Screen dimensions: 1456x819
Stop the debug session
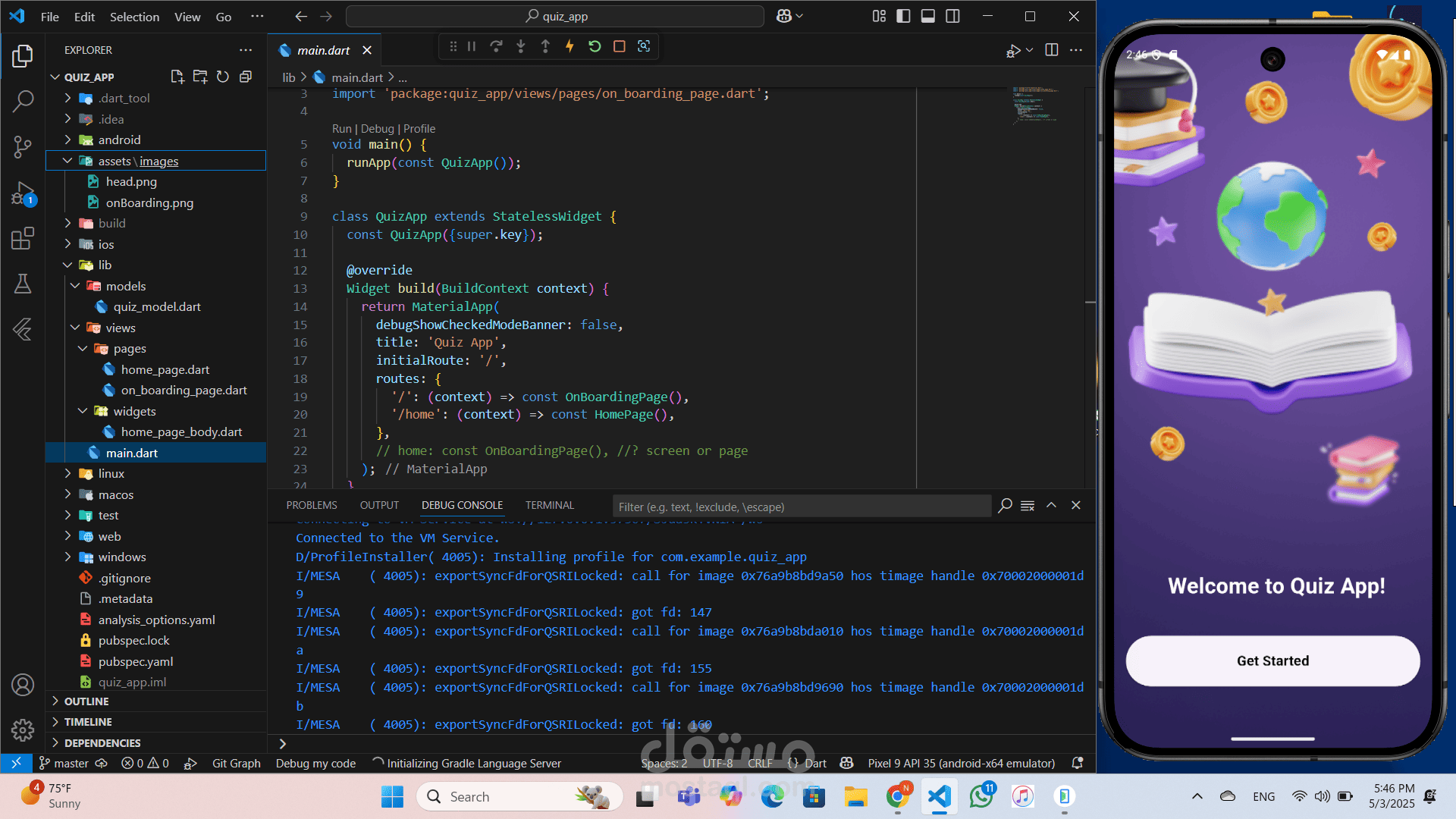[x=620, y=47]
